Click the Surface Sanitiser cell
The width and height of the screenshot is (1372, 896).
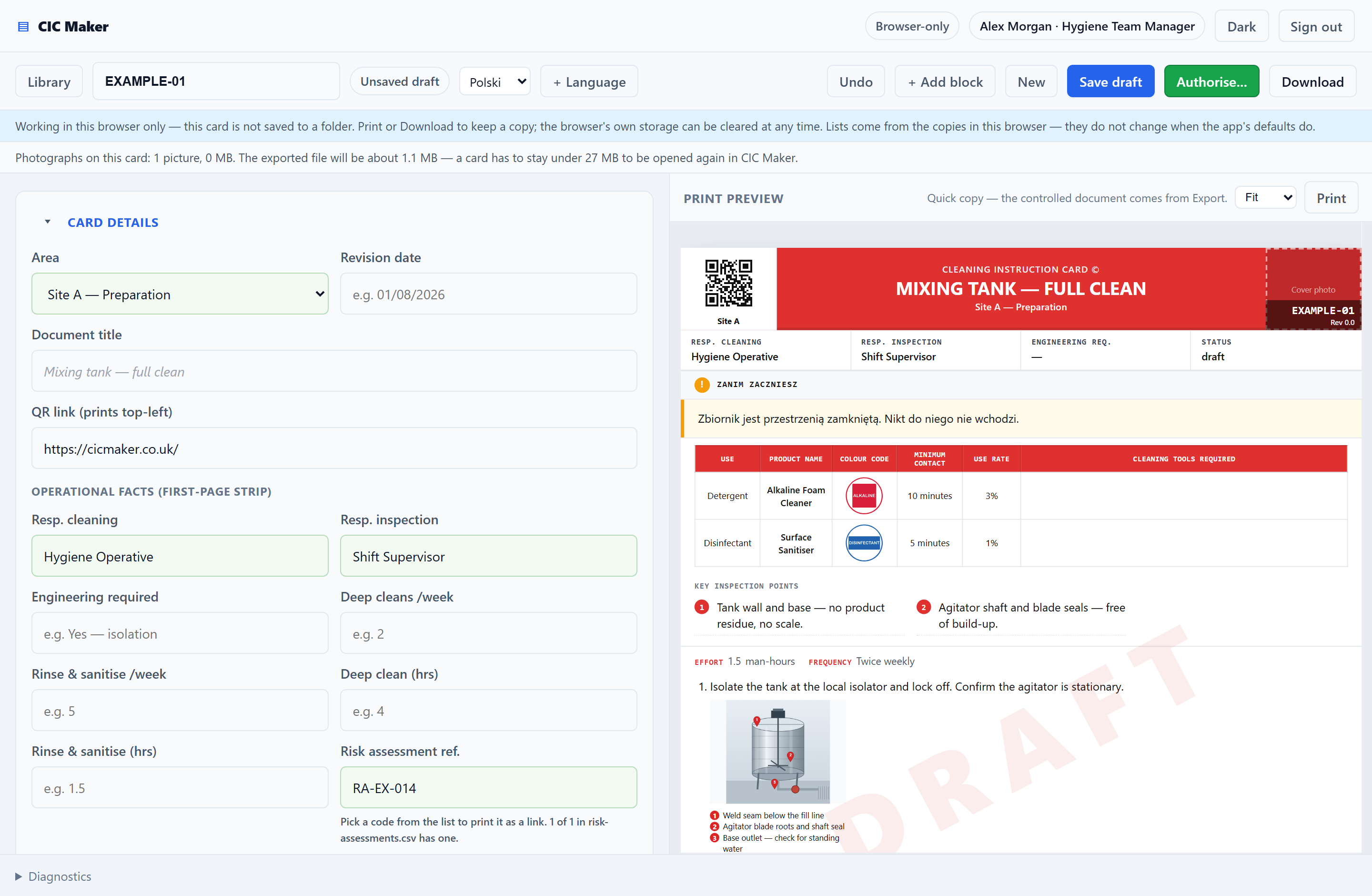[x=796, y=543]
